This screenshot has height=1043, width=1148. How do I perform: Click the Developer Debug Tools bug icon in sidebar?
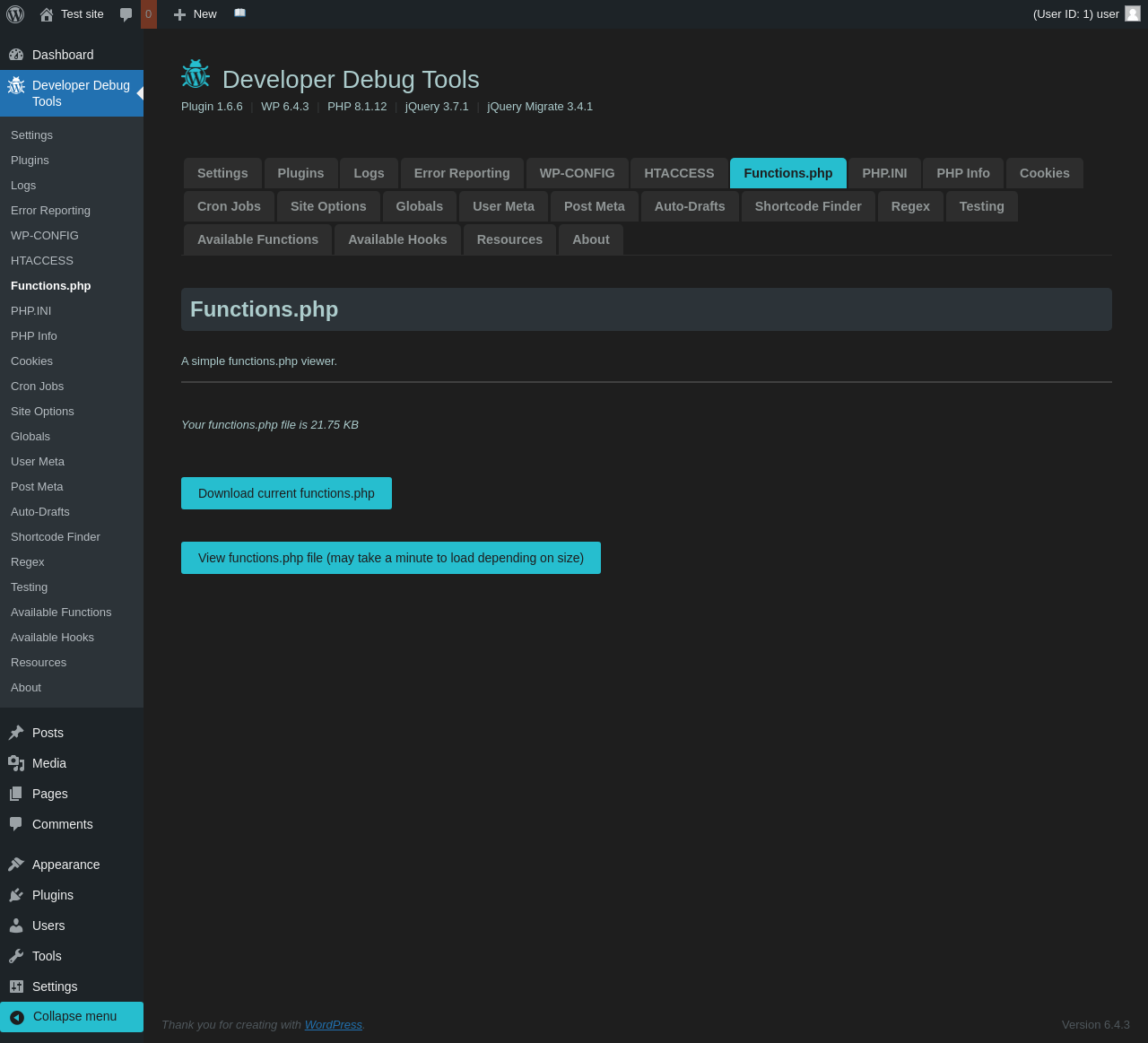16,86
